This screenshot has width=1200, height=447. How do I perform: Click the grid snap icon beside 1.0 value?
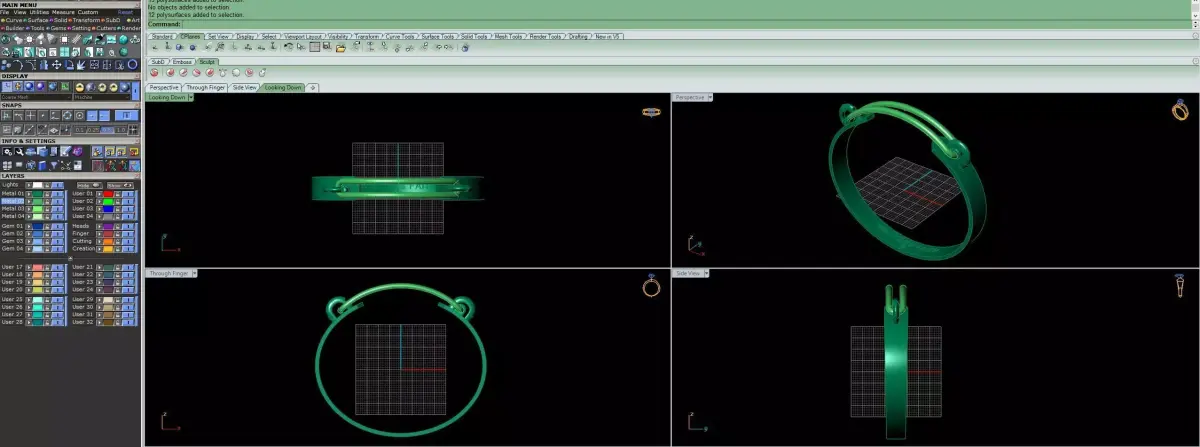(133, 129)
